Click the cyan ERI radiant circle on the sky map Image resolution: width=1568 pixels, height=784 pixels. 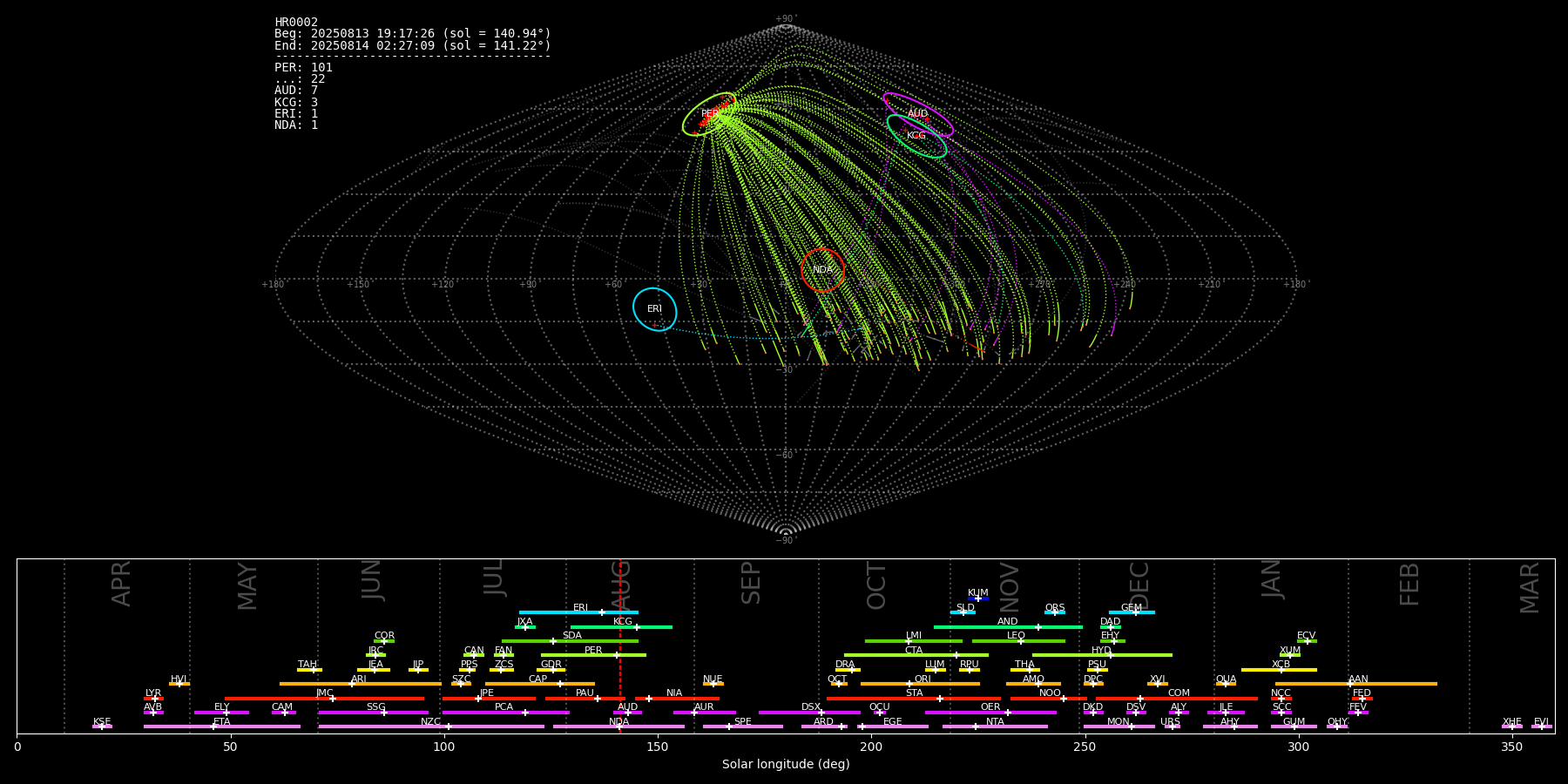click(x=655, y=309)
